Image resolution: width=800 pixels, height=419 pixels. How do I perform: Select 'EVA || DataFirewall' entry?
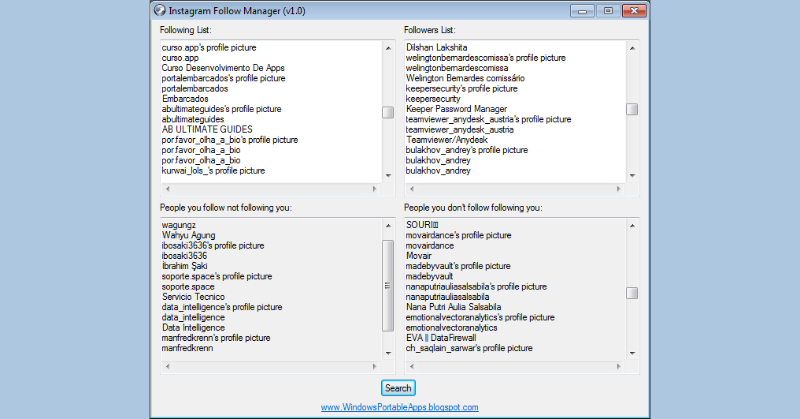441,338
